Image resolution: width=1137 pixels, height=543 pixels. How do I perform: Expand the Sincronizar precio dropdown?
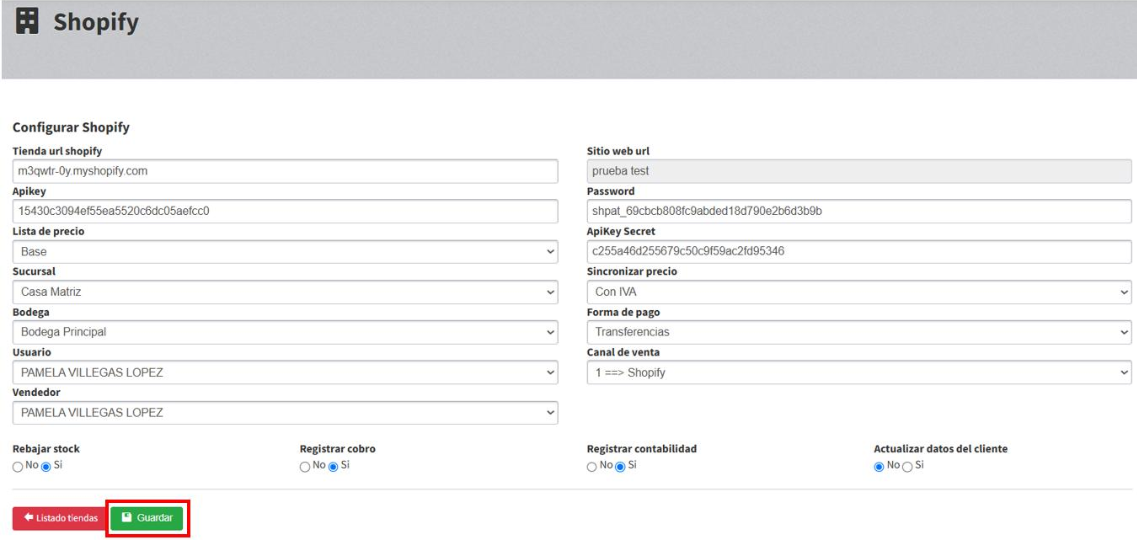point(859,292)
